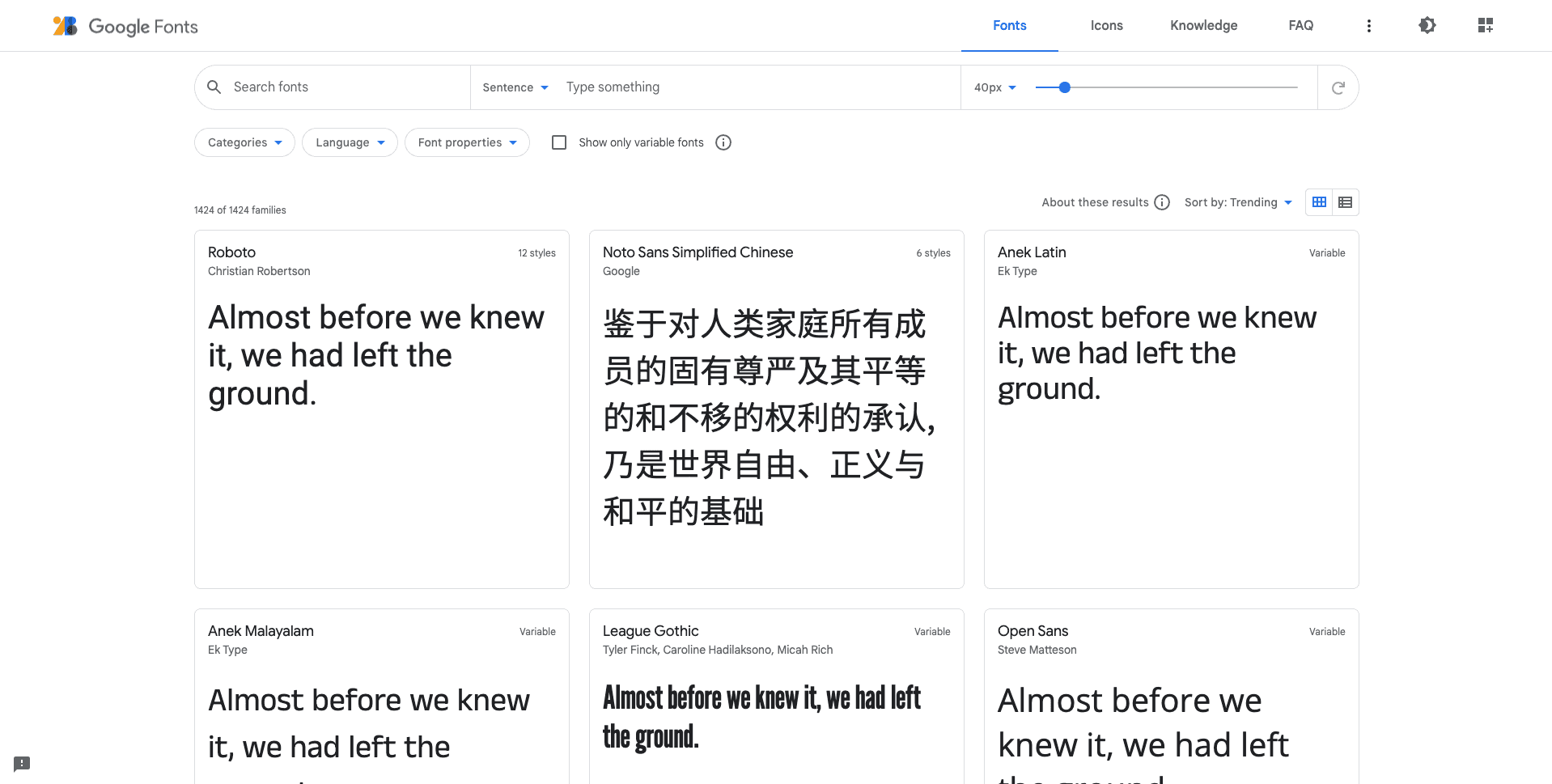Open the more options vertical dots menu
The height and width of the screenshot is (784, 1552).
pos(1369,26)
